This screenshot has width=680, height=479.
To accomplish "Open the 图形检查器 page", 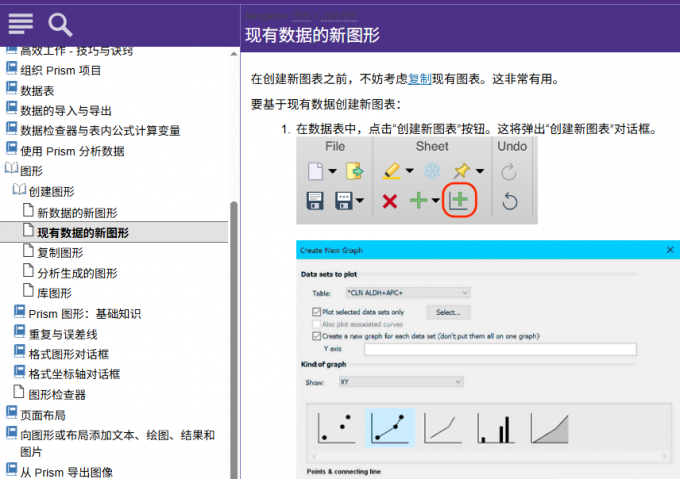I will coord(57,394).
